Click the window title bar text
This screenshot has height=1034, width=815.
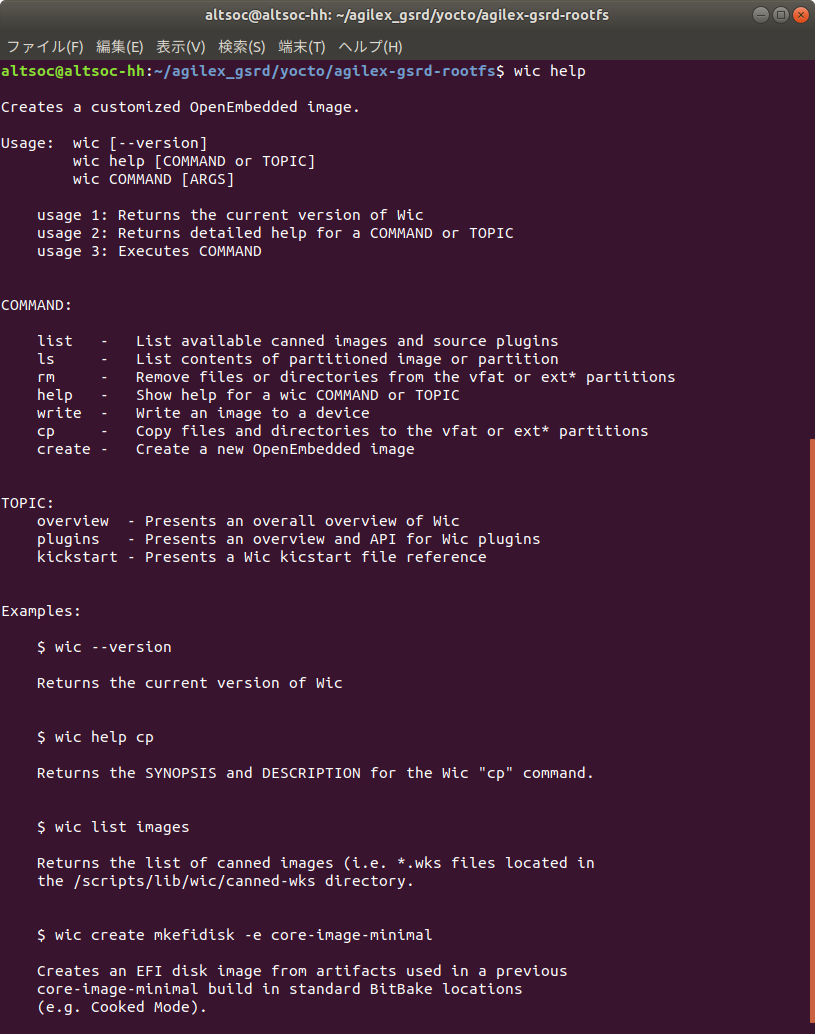tap(407, 15)
